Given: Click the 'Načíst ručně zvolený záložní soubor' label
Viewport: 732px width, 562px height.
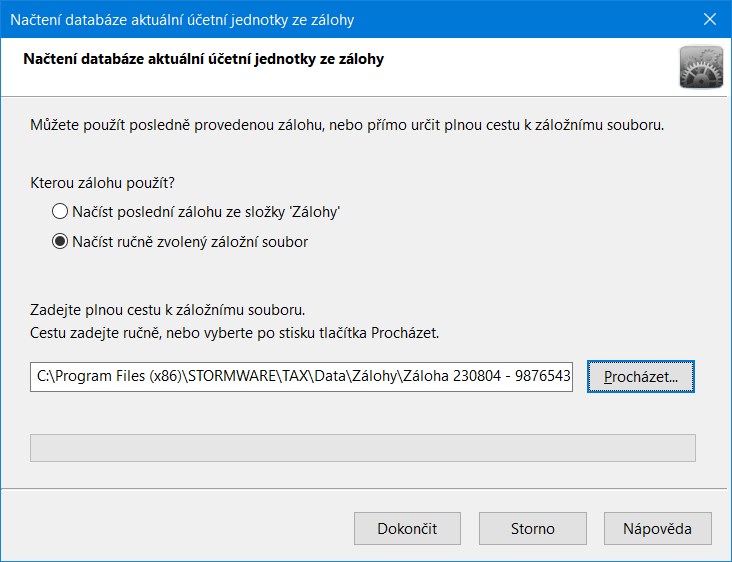Looking at the screenshot, I should click(190, 242).
